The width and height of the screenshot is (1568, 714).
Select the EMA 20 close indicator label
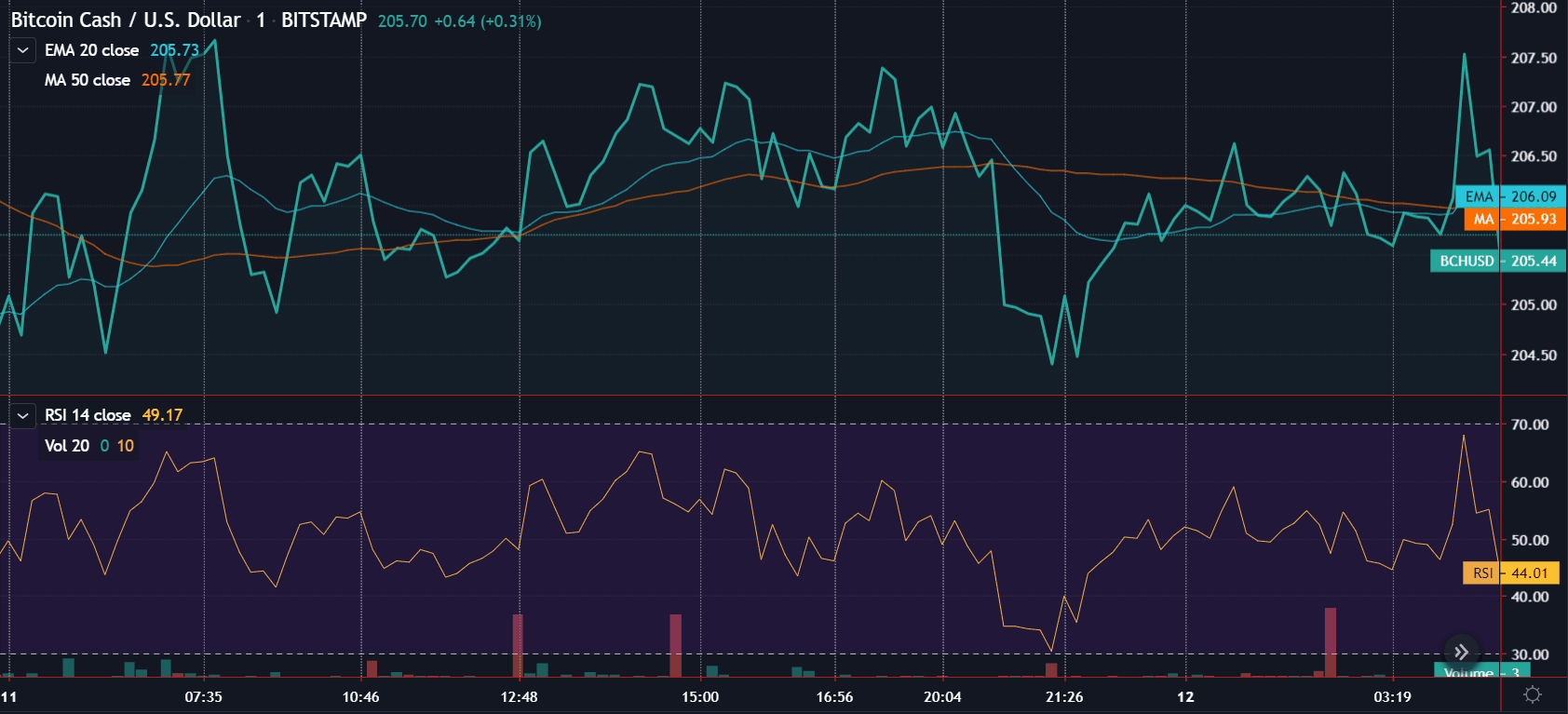(91, 50)
